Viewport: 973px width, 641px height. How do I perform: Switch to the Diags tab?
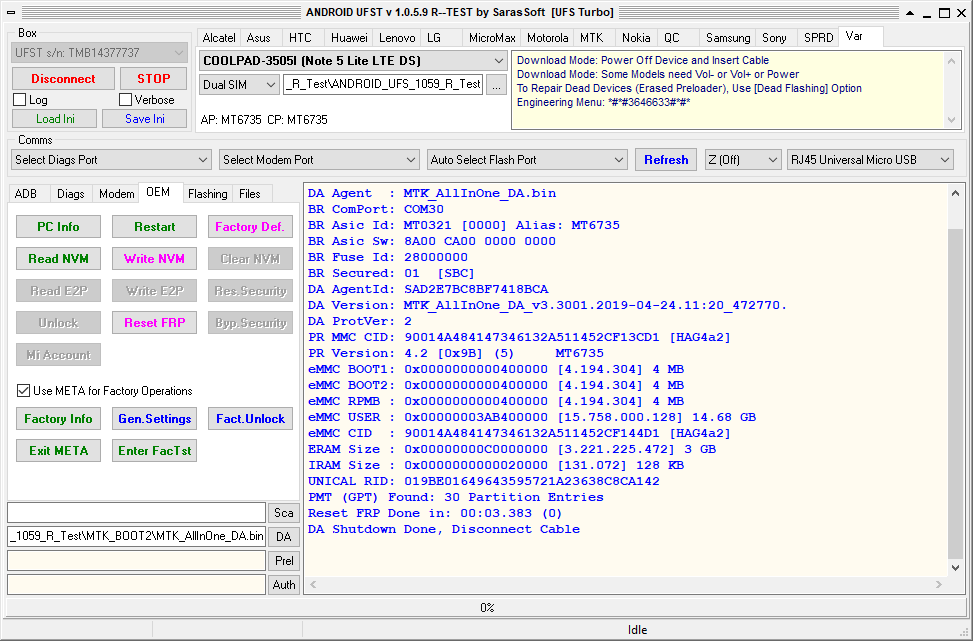pyautogui.click(x=71, y=194)
